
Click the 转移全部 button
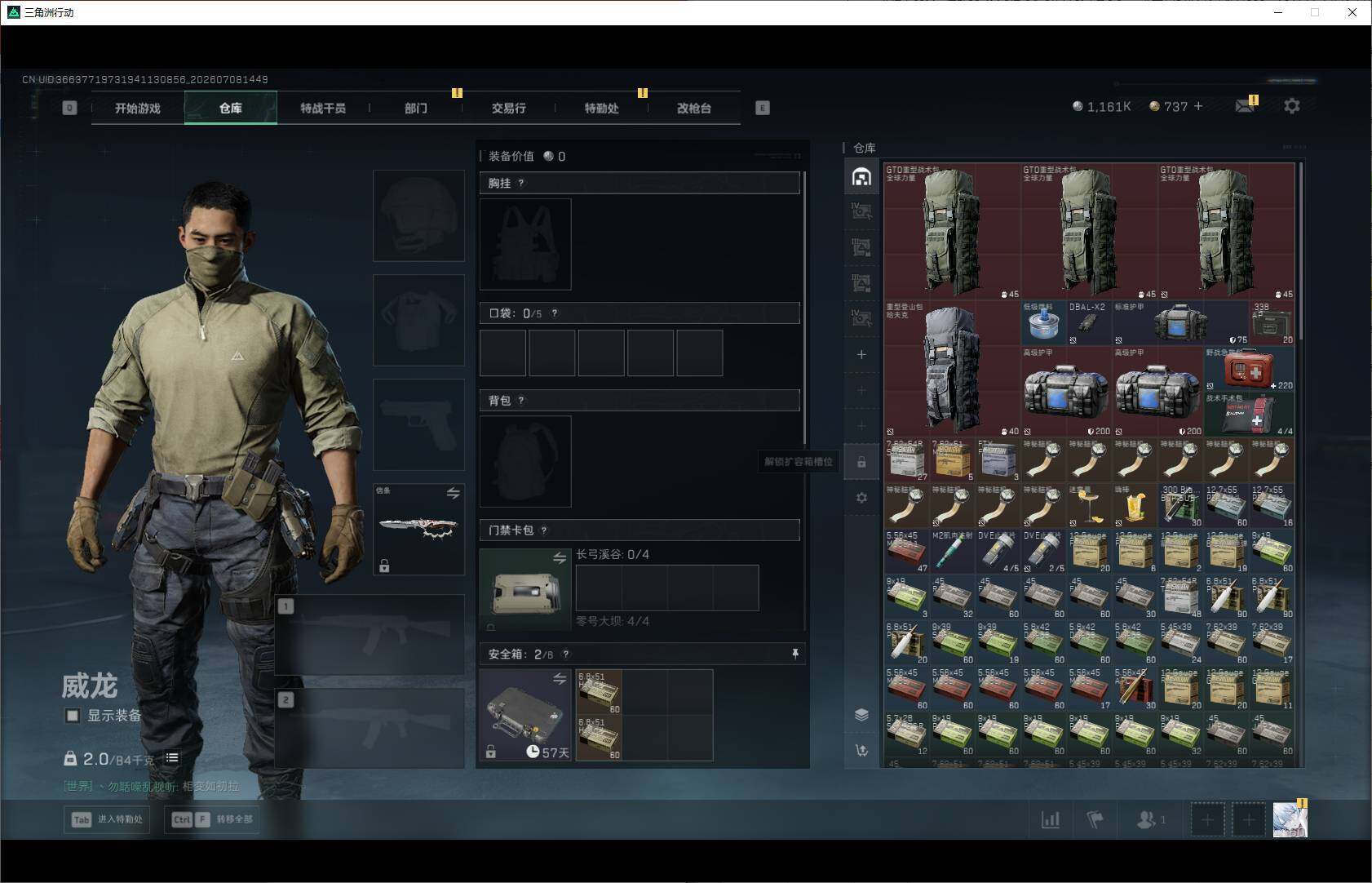212,819
